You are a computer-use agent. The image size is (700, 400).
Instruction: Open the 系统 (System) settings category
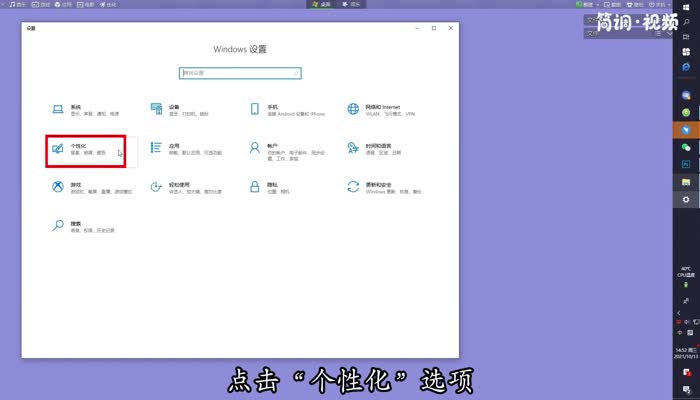76,109
